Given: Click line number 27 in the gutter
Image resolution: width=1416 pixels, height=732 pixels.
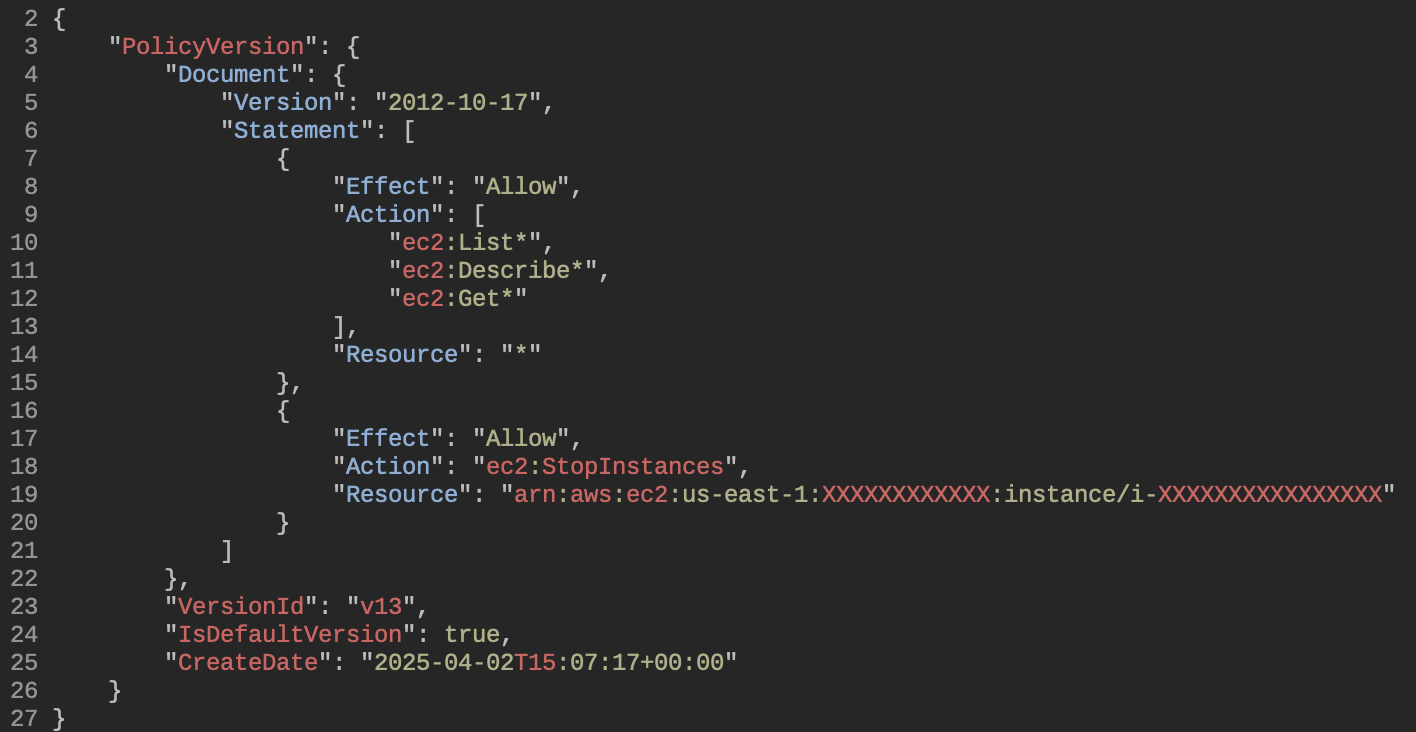Looking at the screenshot, I should (24, 719).
